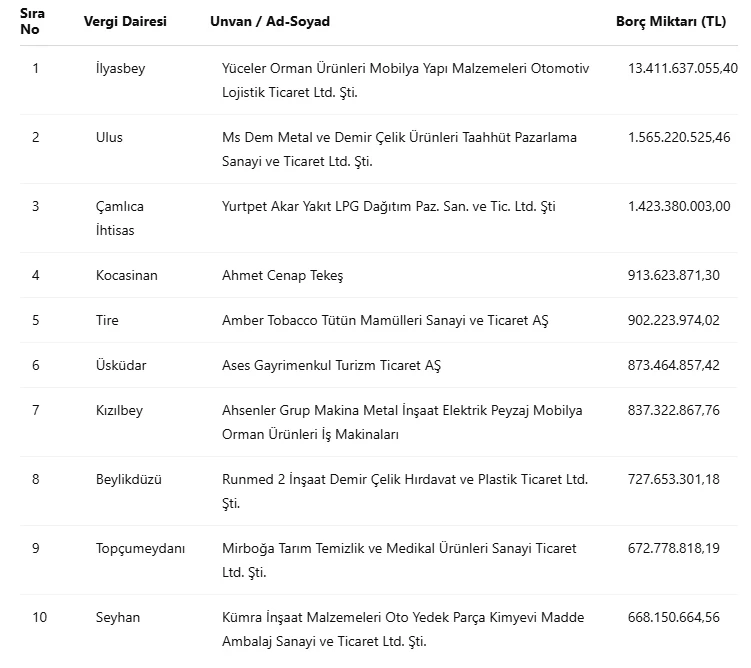Select the Mirboğa Tarım Temizlik entry
Image resolution: width=751 pixels, height=668 pixels.
(399, 560)
